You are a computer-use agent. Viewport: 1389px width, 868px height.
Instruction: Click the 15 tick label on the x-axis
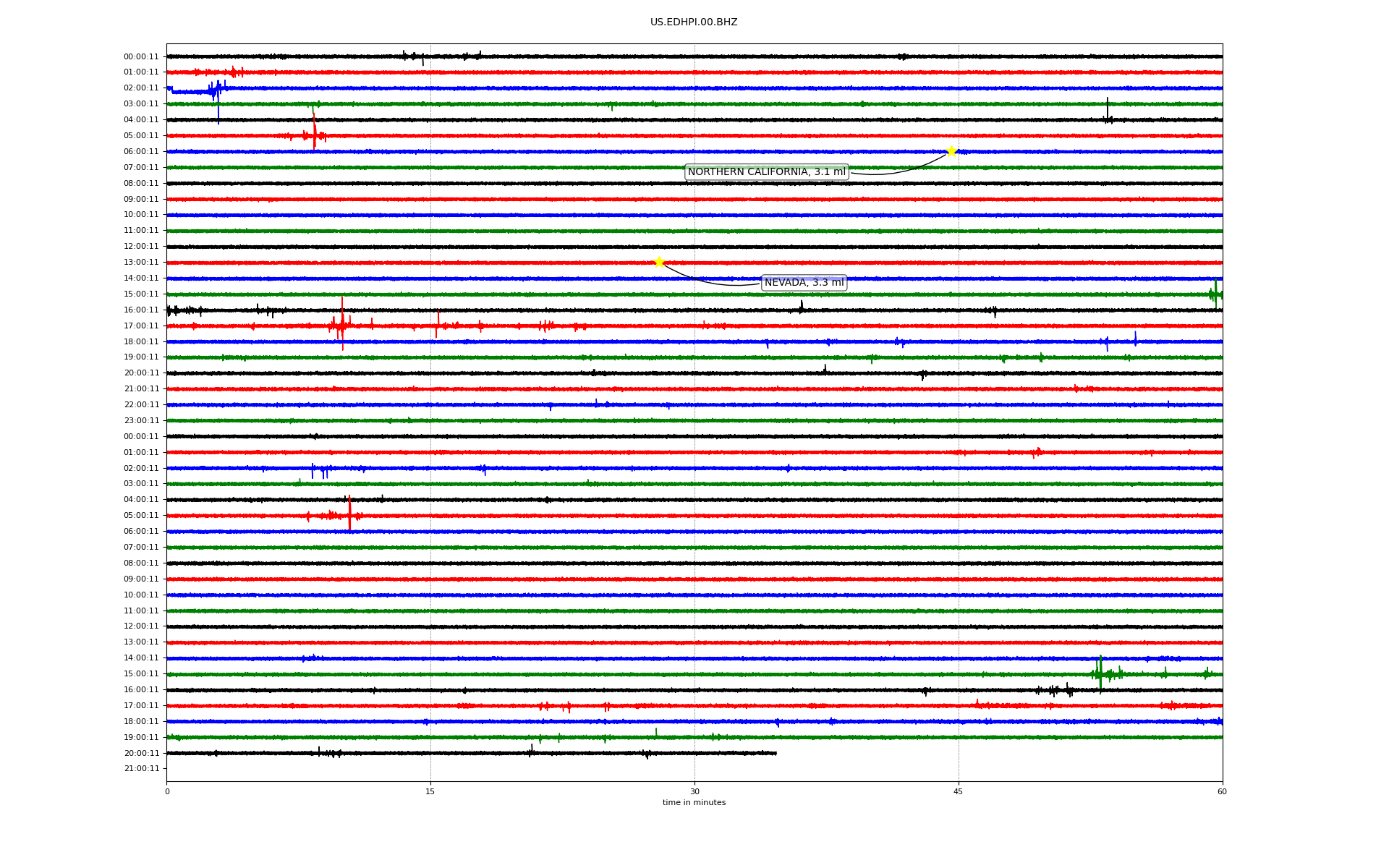(430, 791)
